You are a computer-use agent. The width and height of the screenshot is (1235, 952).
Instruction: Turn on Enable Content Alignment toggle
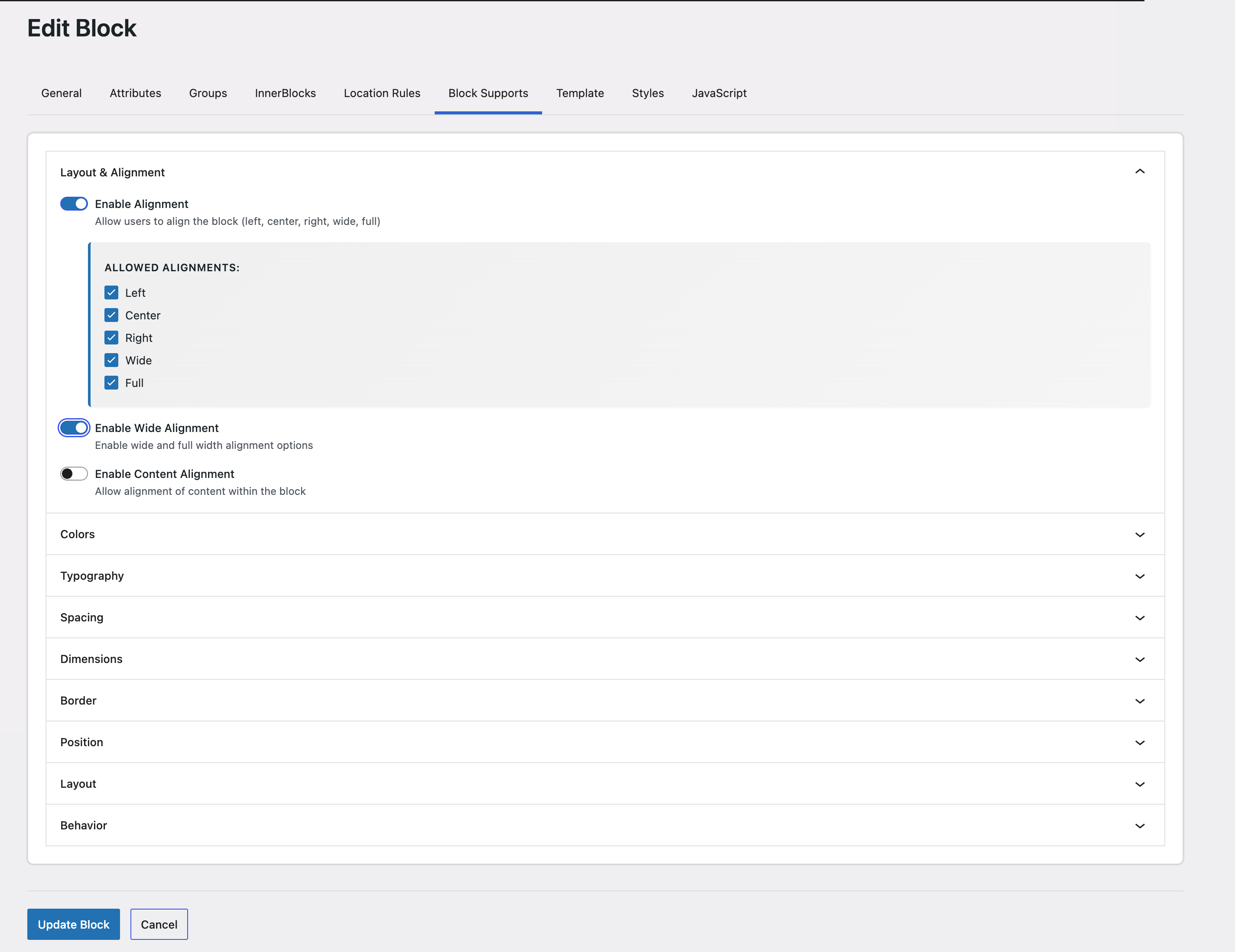(74, 474)
